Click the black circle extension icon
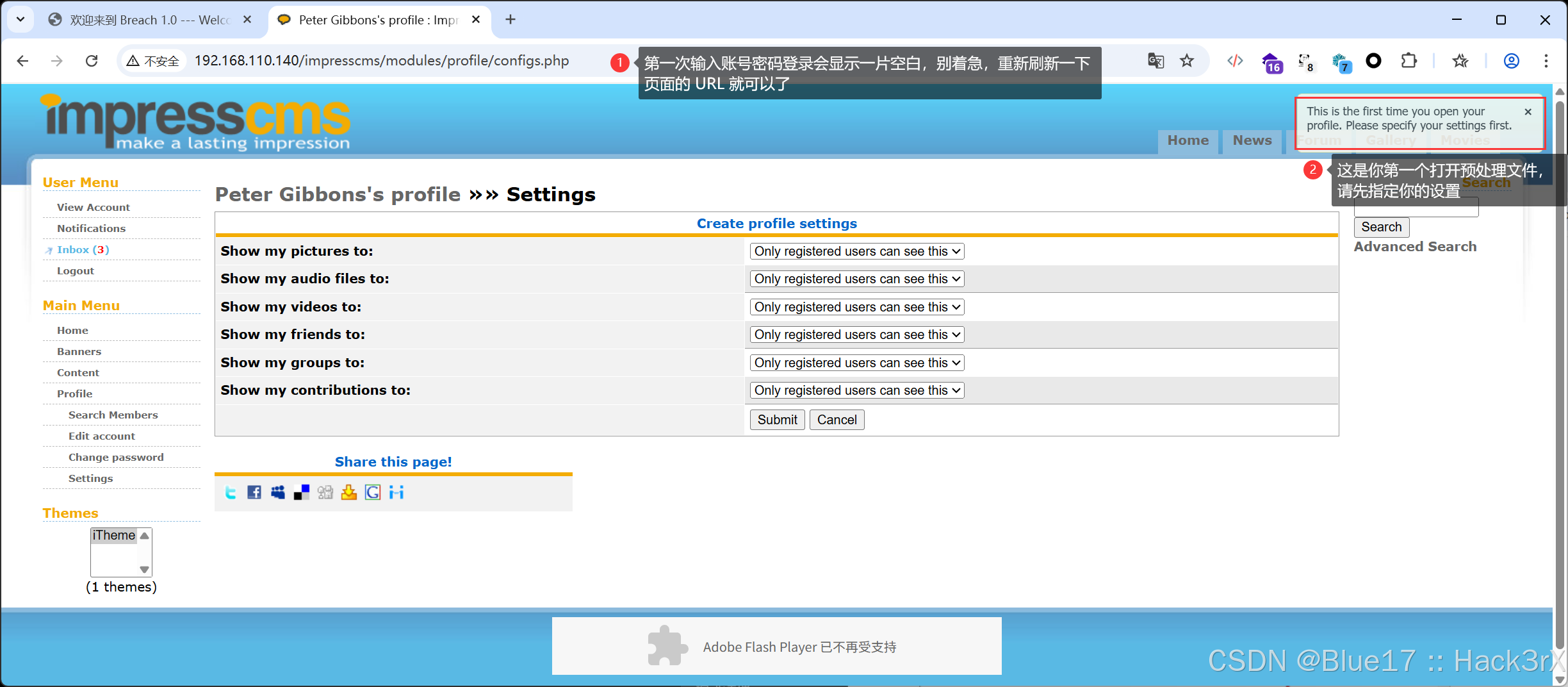 point(1373,61)
